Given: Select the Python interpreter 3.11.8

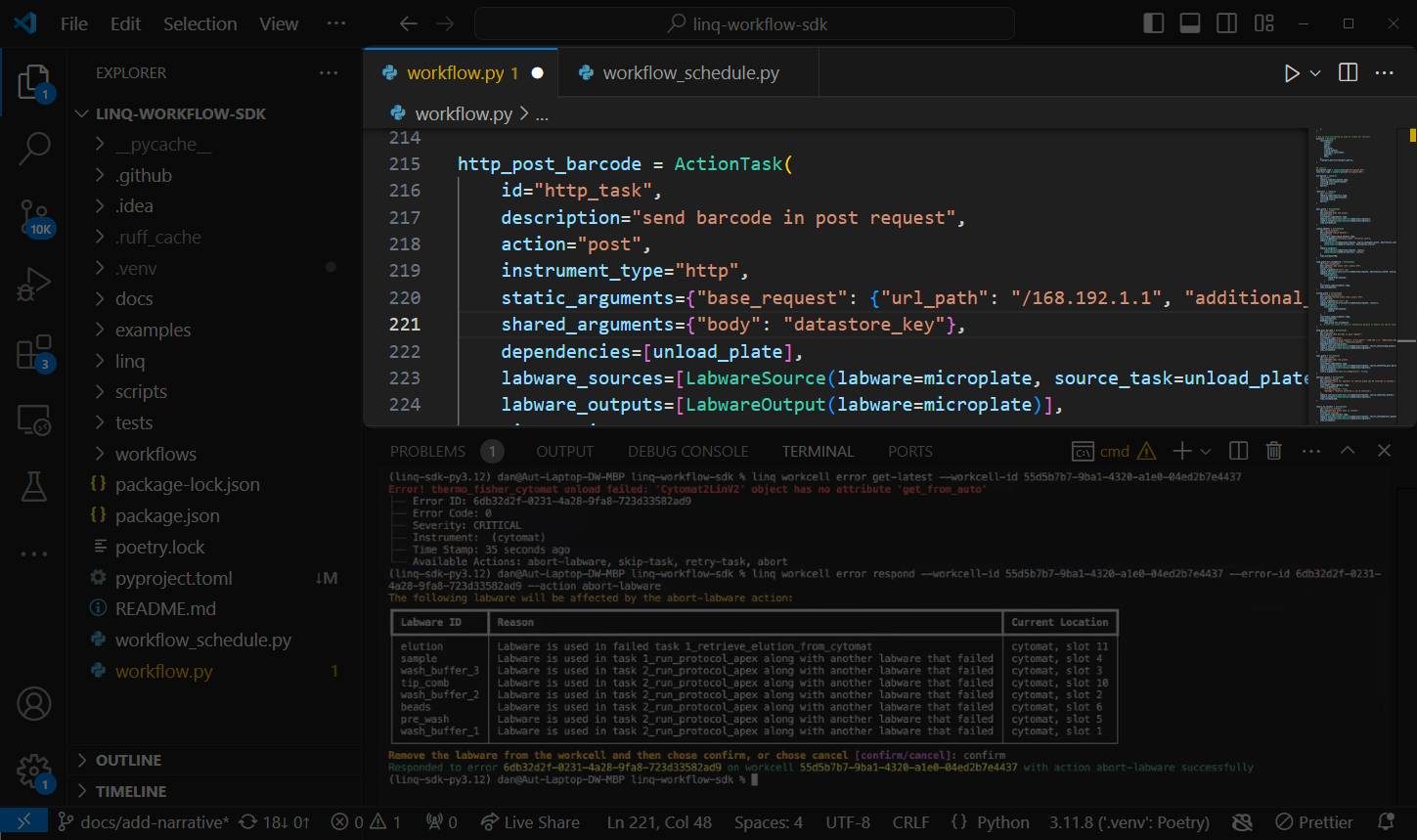Looking at the screenshot, I should 1129,821.
